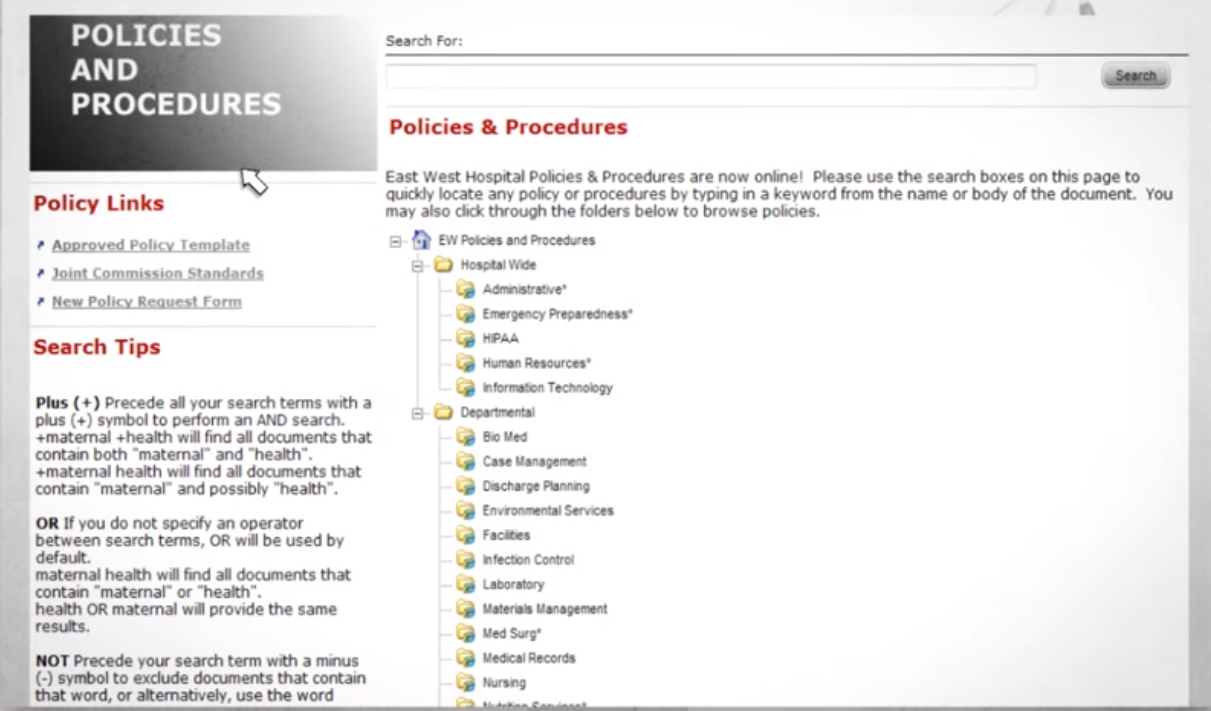Open the Case Management policies label

click(535, 461)
